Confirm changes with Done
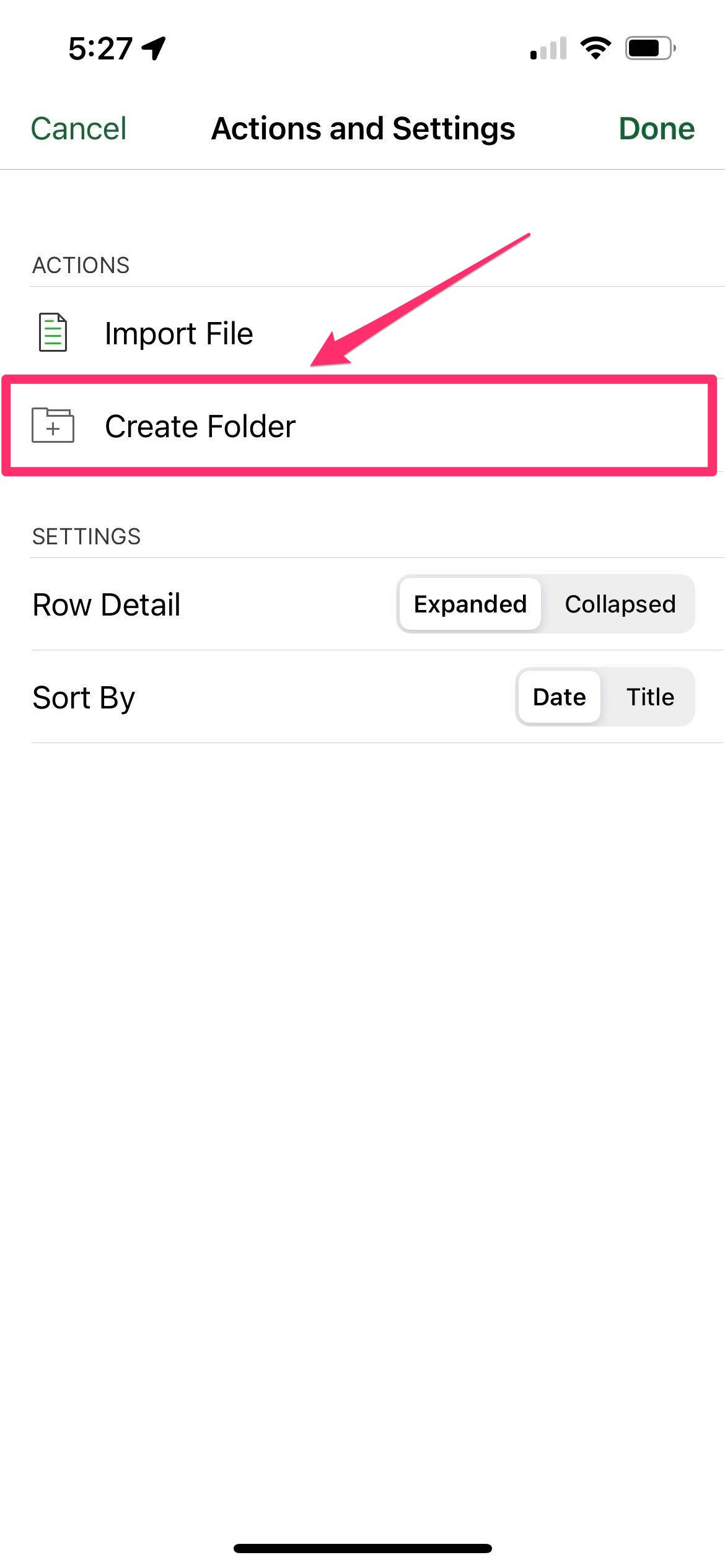 [657, 129]
